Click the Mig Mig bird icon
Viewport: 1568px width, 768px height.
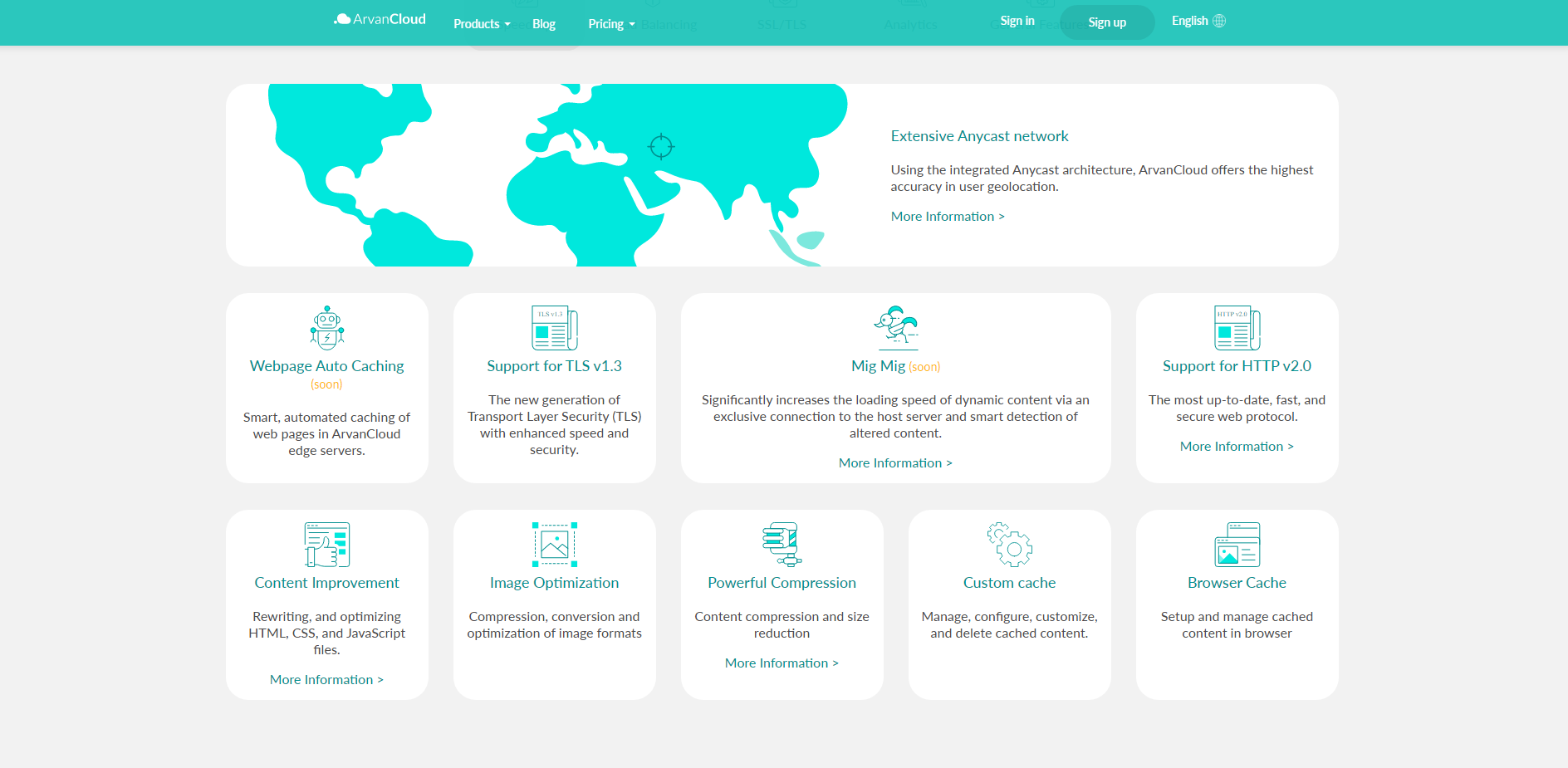click(895, 326)
